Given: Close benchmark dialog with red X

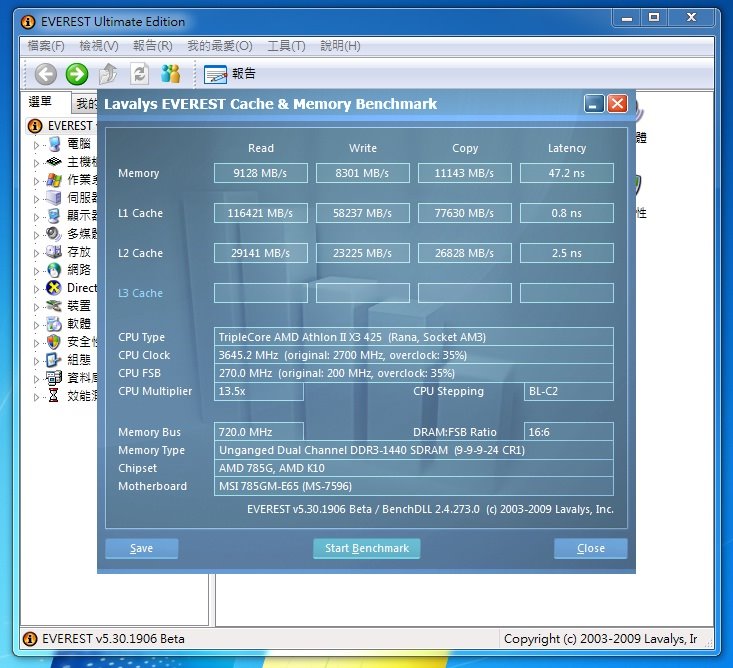Looking at the screenshot, I should [x=617, y=104].
